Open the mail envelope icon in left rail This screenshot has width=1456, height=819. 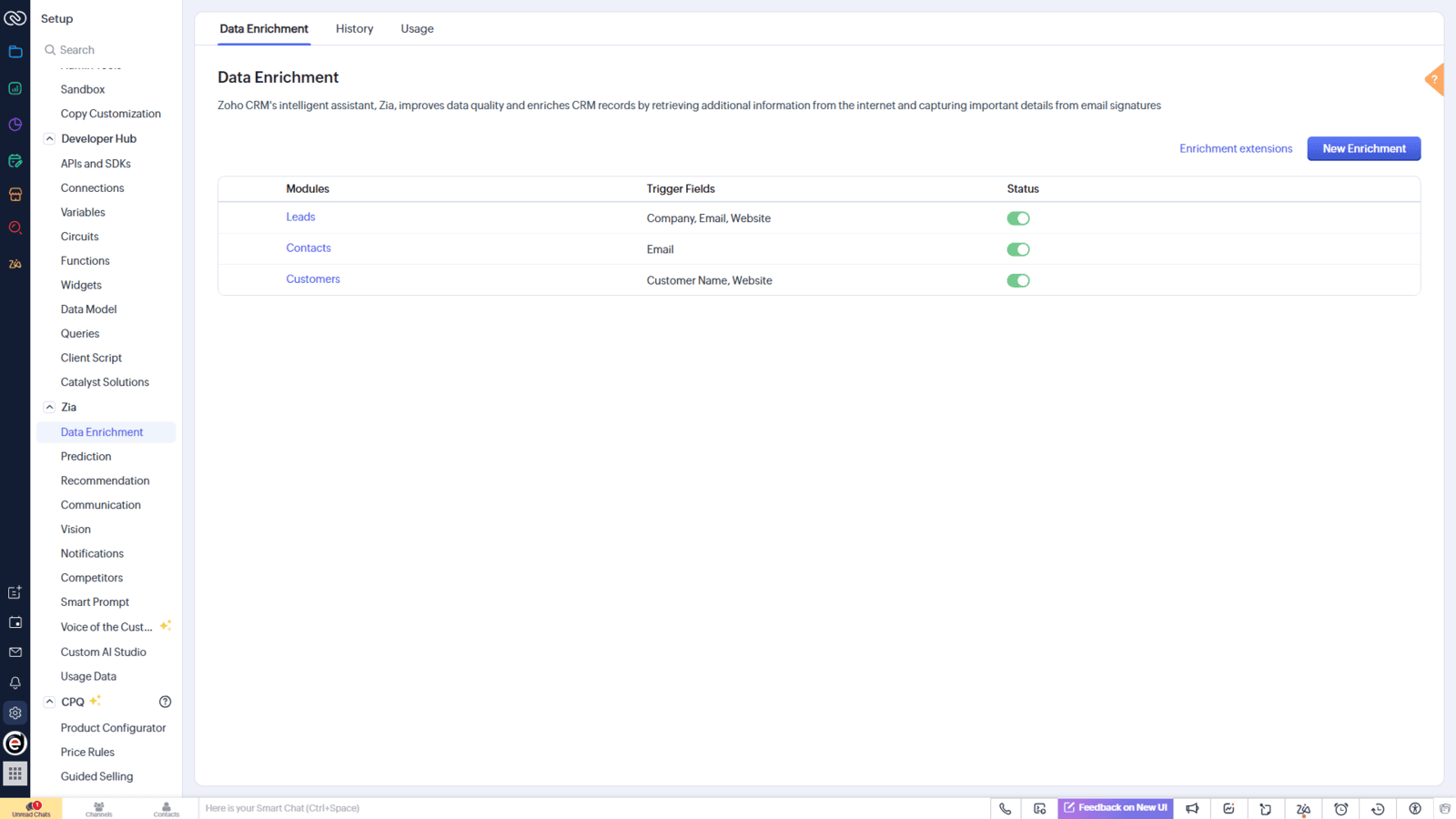click(x=15, y=652)
